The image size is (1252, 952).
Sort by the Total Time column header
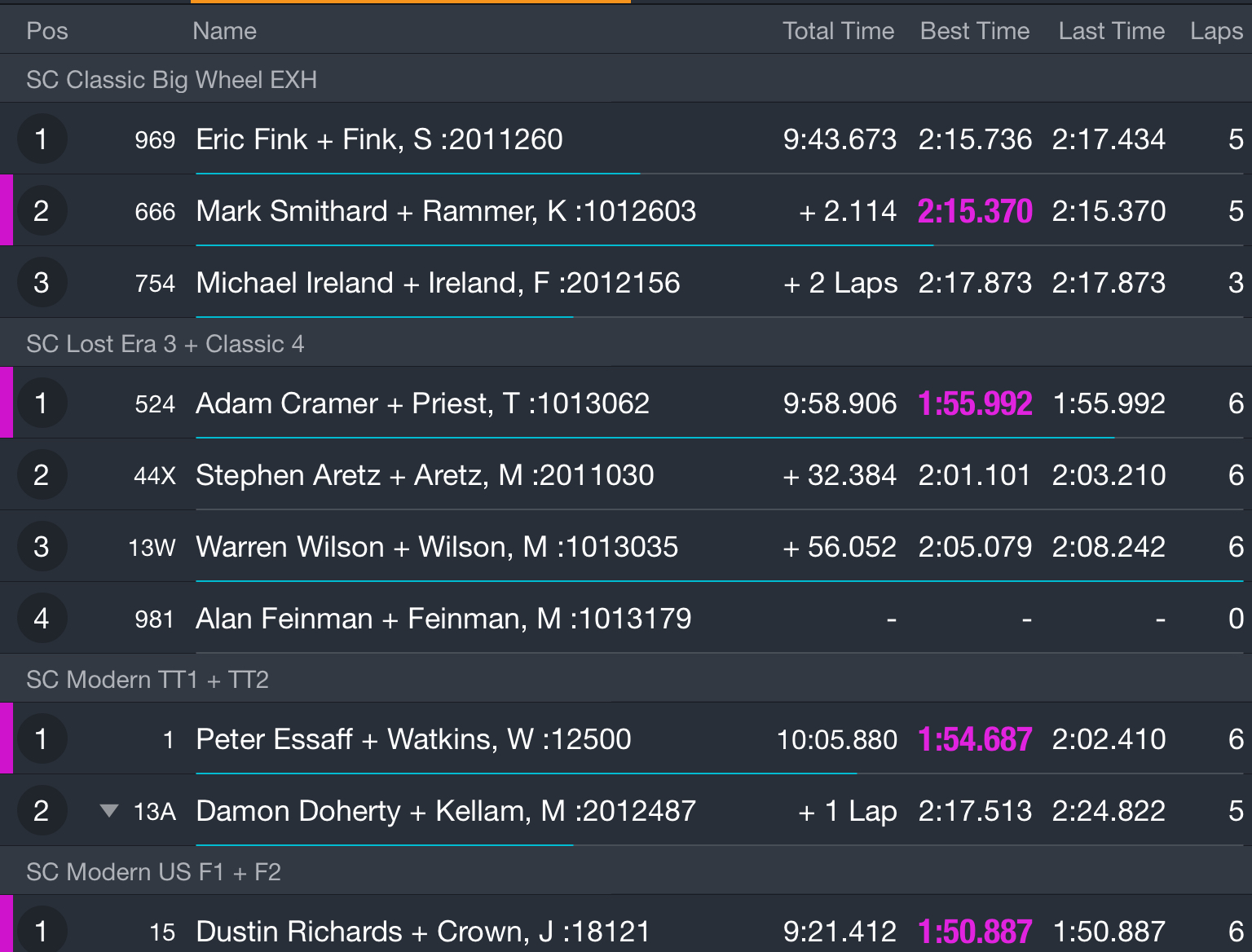pyautogui.click(x=838, y=31)
